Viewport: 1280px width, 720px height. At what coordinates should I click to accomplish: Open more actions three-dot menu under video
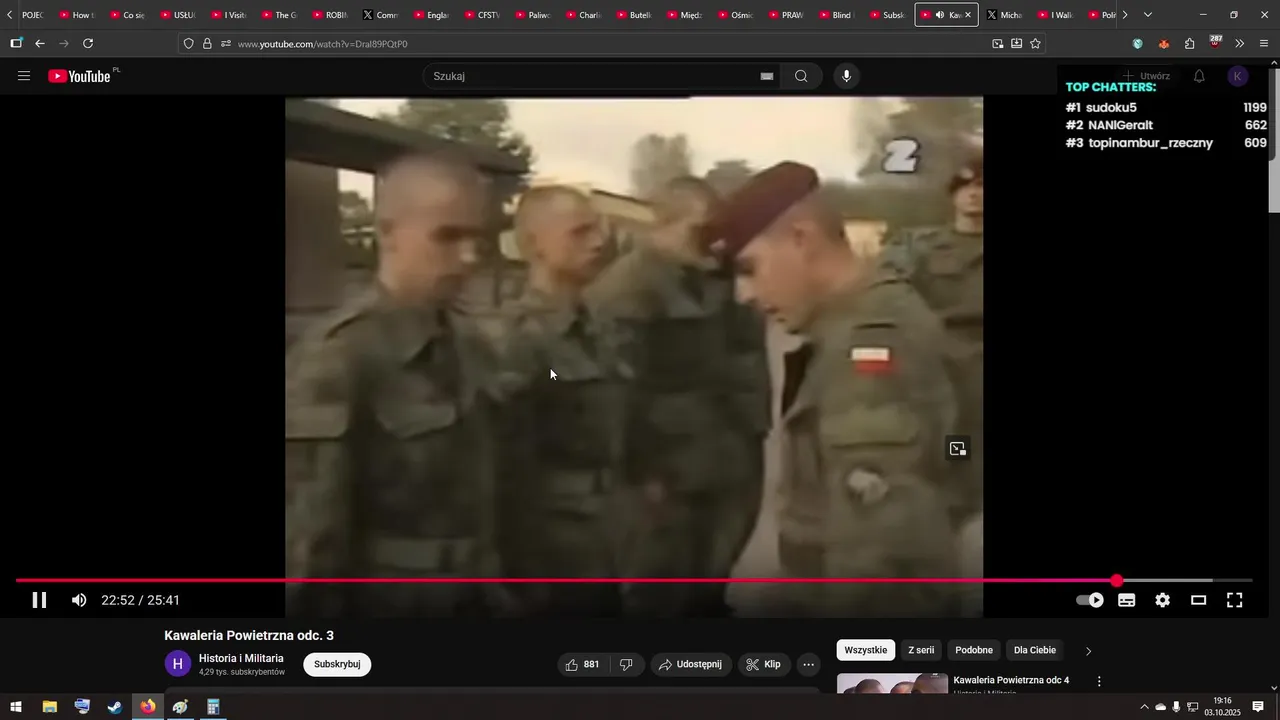tap(808, 664)
